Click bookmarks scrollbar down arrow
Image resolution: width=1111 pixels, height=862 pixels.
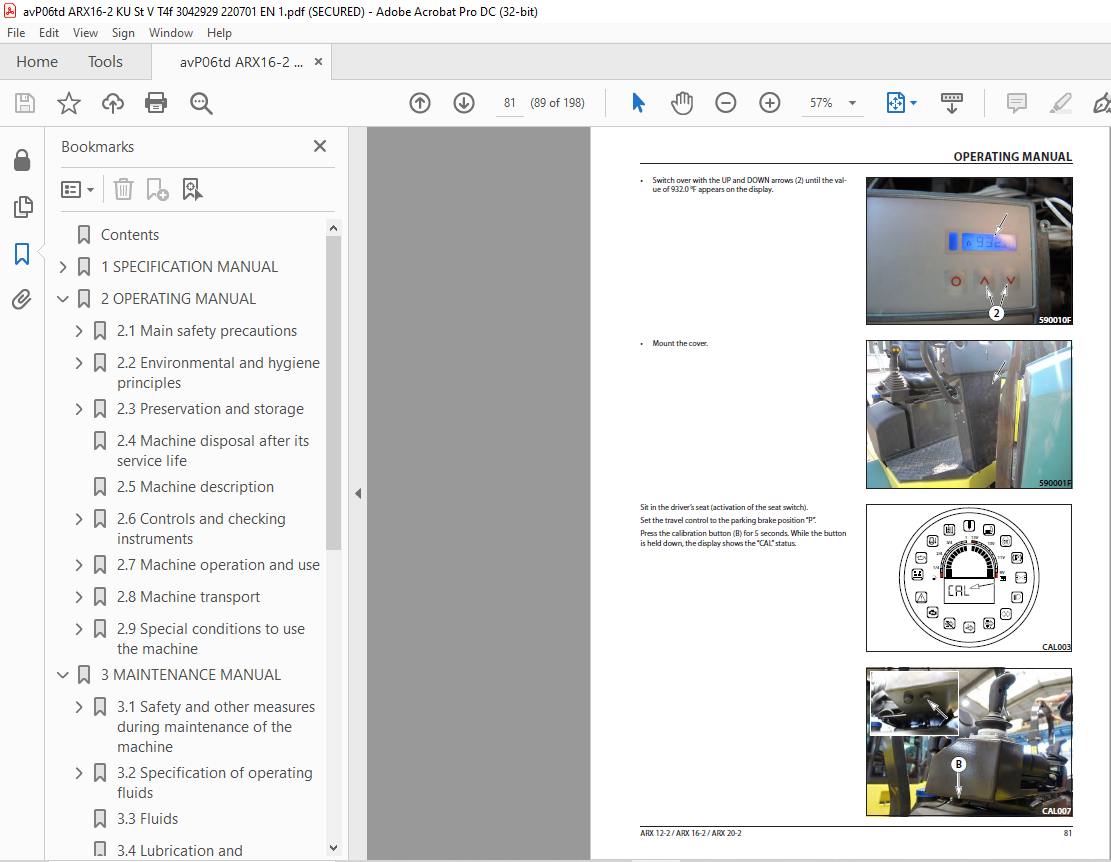click(x=333, y=847)
